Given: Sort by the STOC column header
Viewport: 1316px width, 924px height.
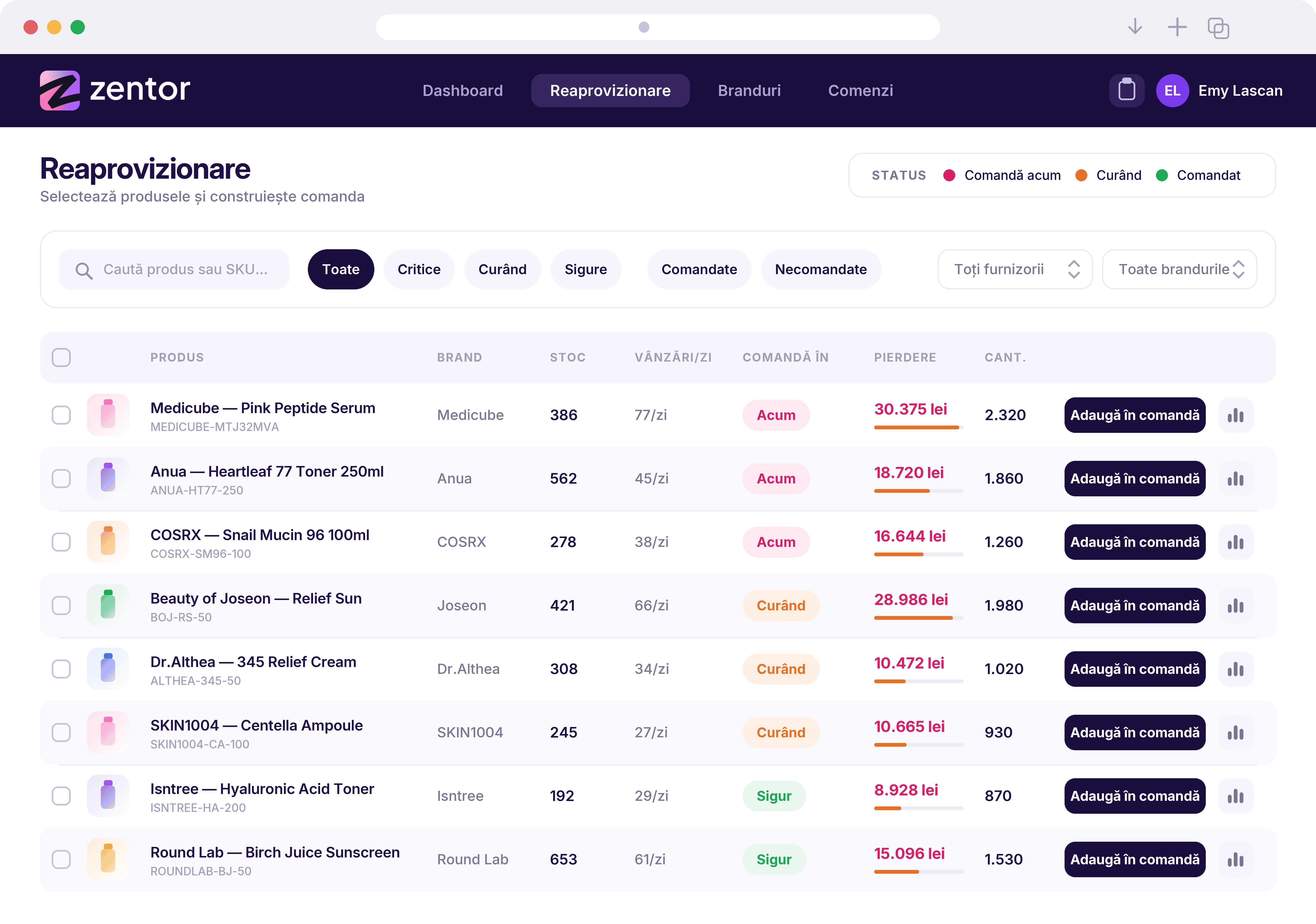Looking at the screenshot, I should pyautogui.click(x=568, y=357).
